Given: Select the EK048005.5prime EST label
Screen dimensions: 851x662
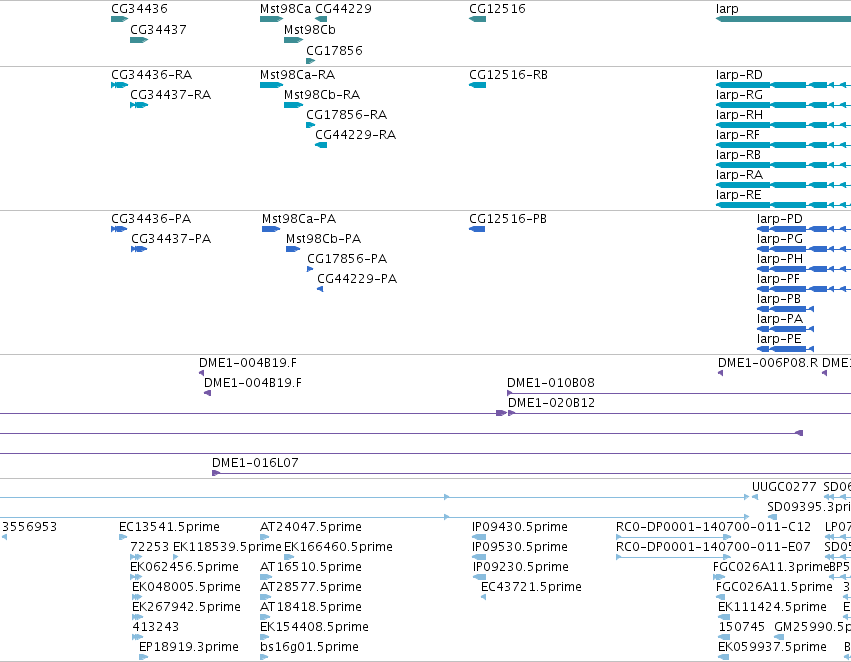Looking at the screenshot, I should [186, 588].
